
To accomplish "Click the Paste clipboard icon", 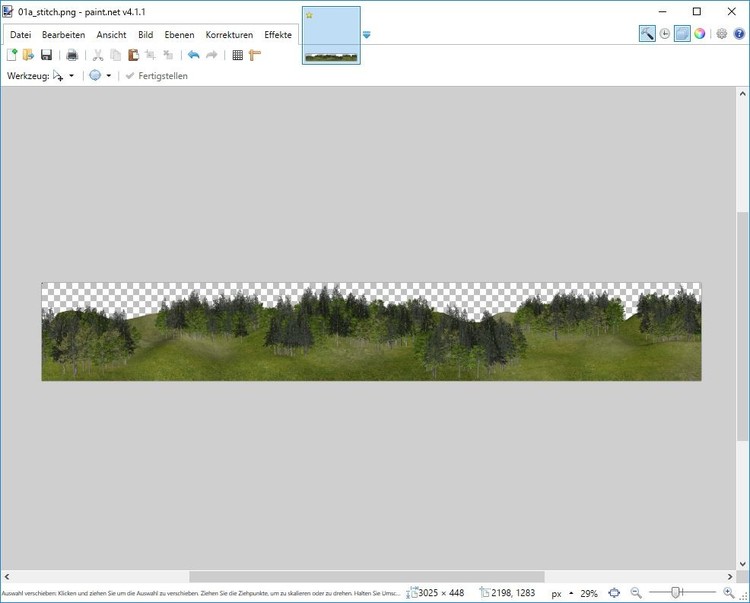I will [133, 55].
